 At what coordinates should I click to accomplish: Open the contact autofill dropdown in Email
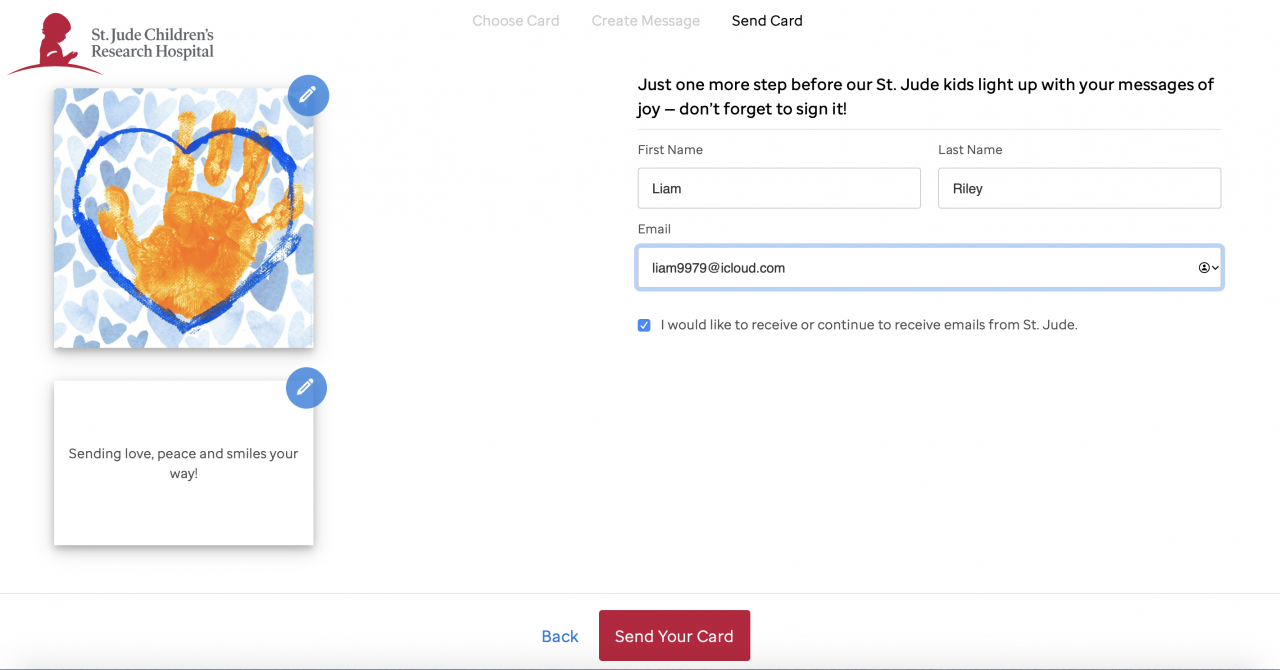coord(1208,268)
